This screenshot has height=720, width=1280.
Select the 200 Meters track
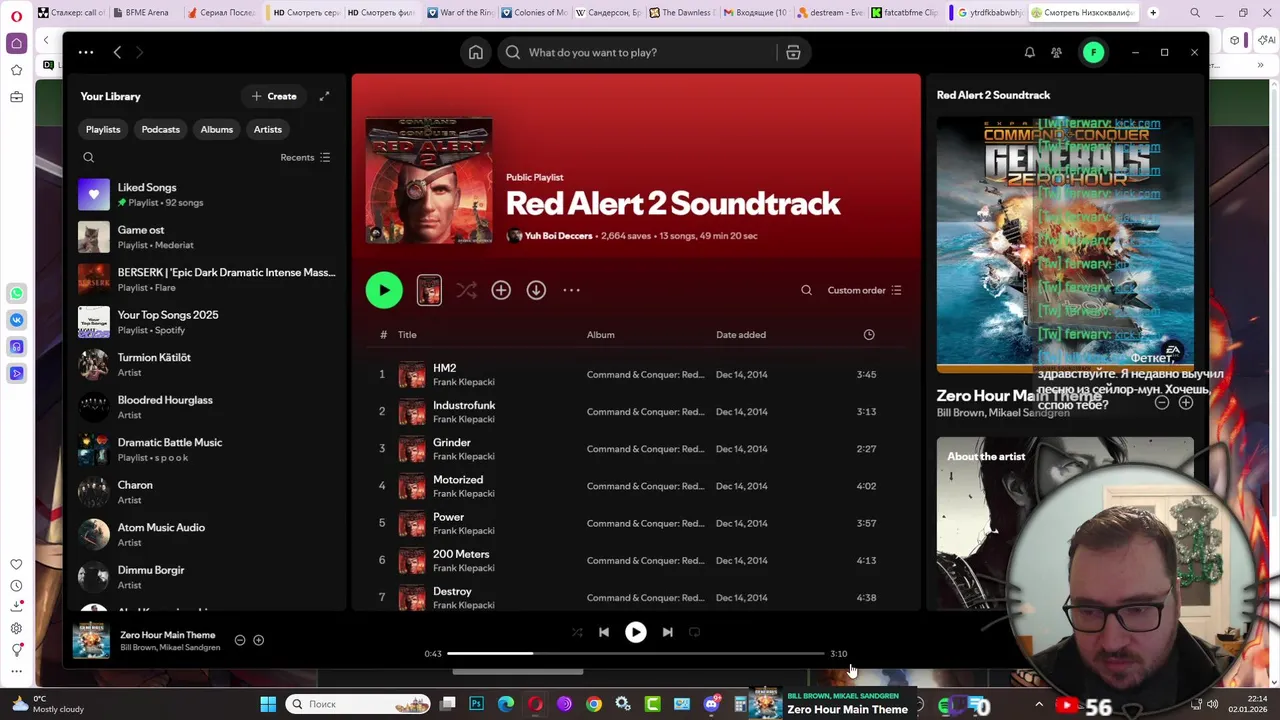click(x=635, y=560)
